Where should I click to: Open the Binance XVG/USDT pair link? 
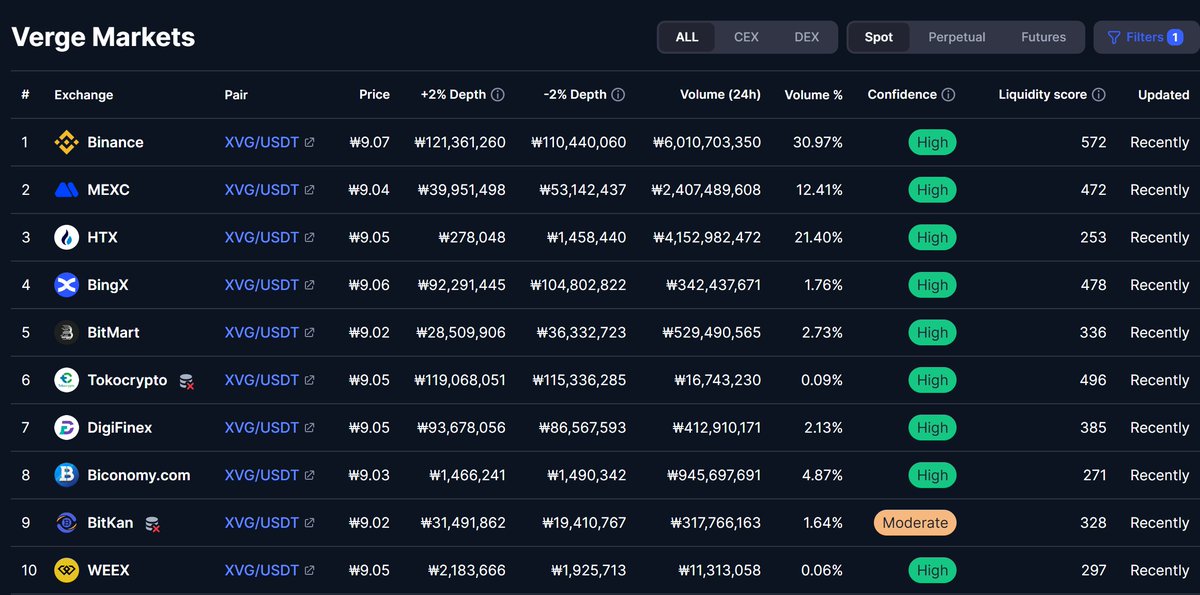tap(262, 142)
